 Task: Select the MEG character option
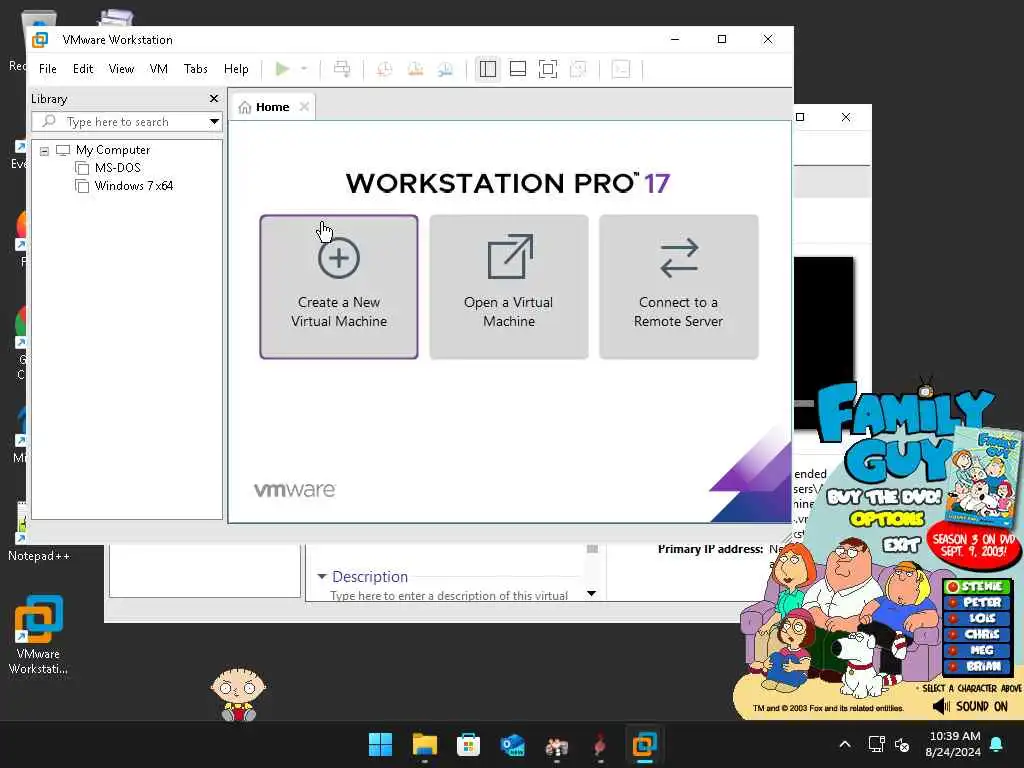tap(977, 650)
